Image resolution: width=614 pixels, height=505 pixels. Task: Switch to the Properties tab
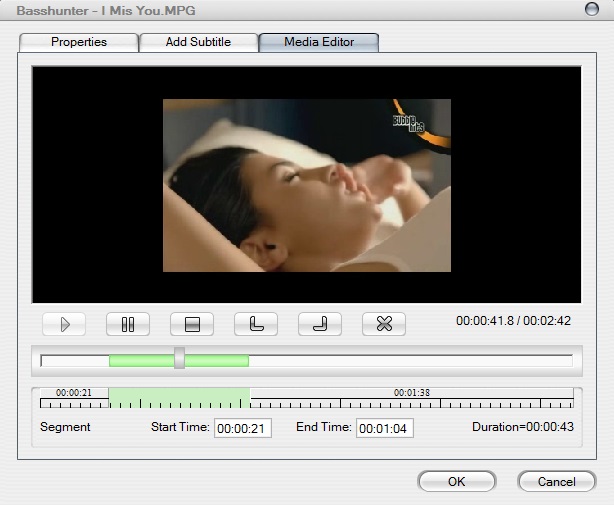[x=79, y=42]
